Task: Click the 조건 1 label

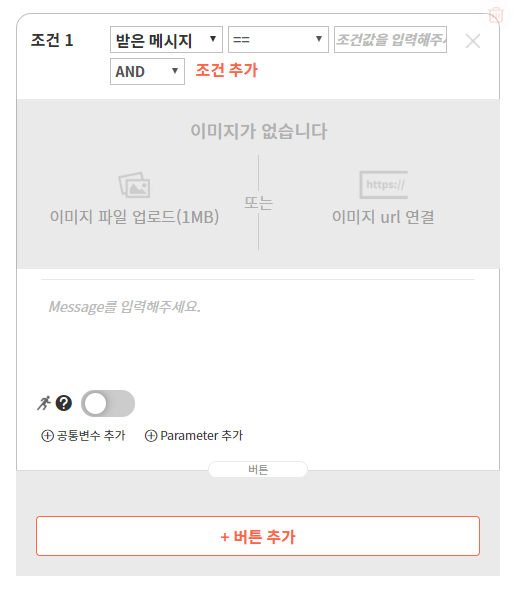Action: [x=52, y=40]
